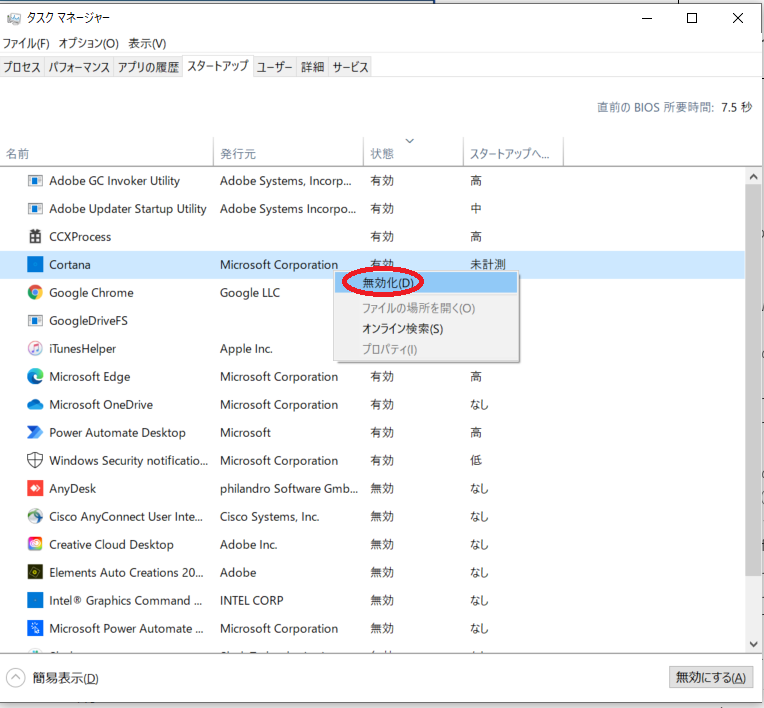Click the Google Chrome icon

(x=35, y=293)
